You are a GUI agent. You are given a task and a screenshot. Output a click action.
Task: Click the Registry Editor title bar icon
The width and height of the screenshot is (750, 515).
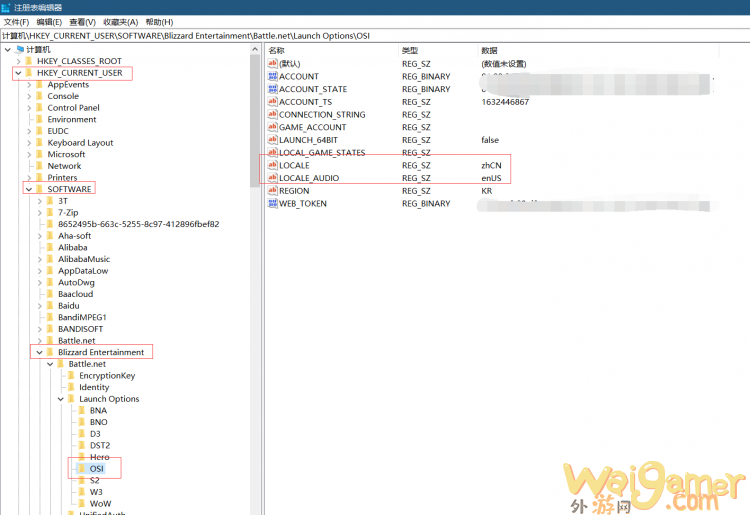6,8
